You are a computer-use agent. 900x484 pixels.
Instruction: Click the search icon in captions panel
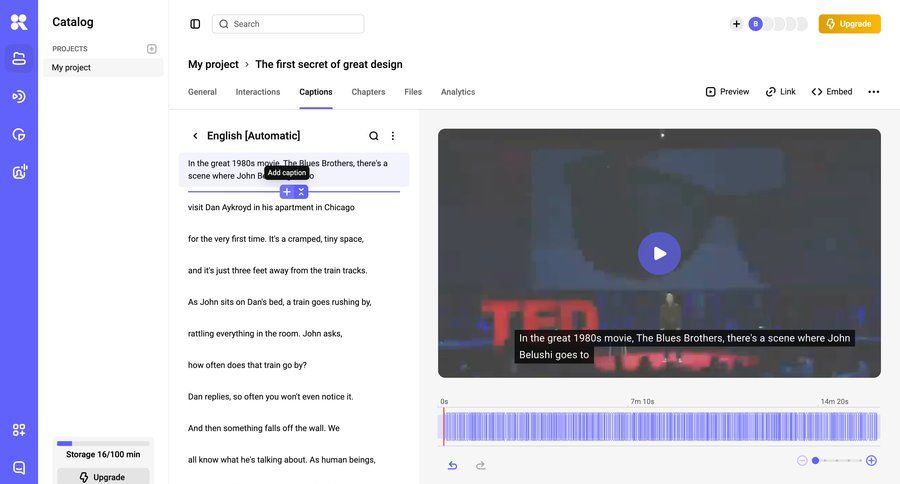click(x=374, y=136)
